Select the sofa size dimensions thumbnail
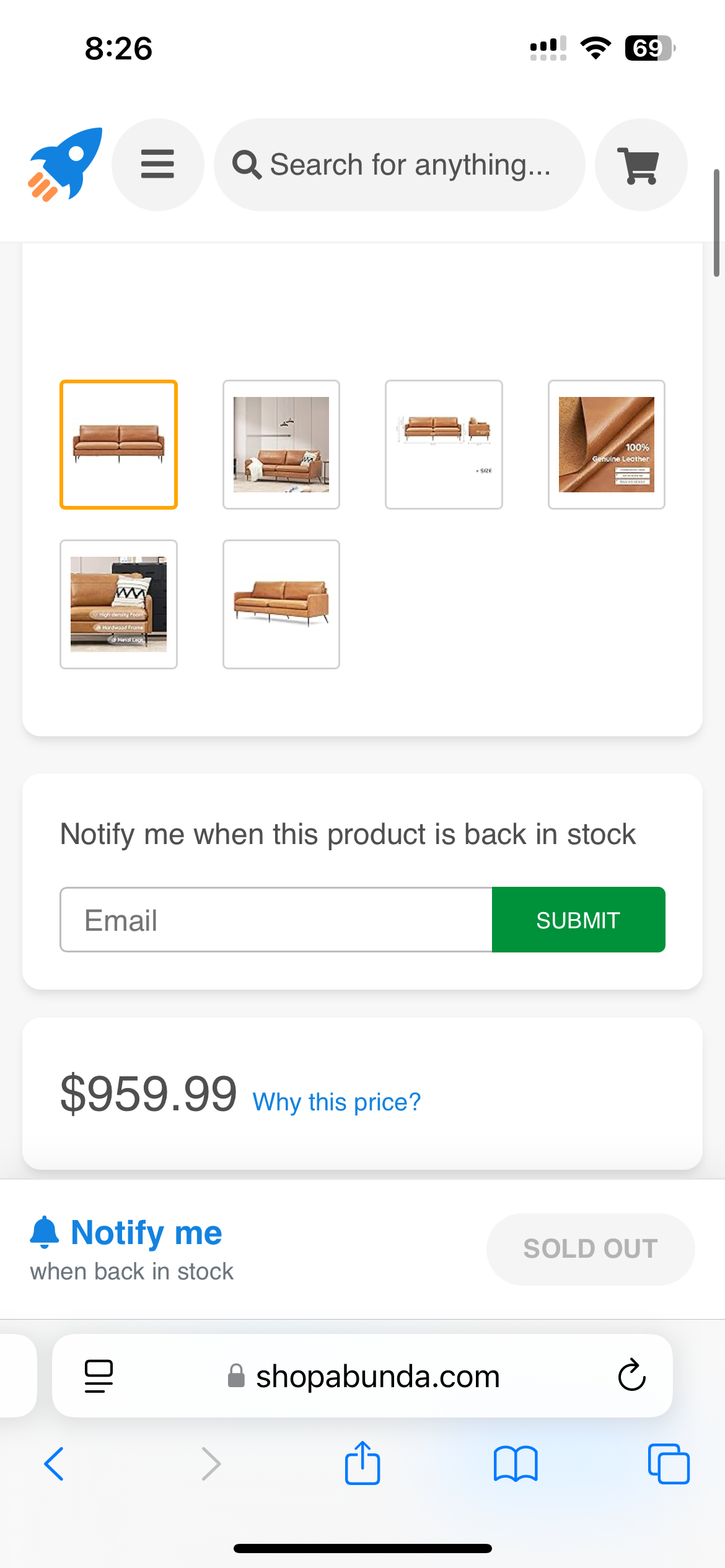The image size is (725, 1568). point(444,445)
